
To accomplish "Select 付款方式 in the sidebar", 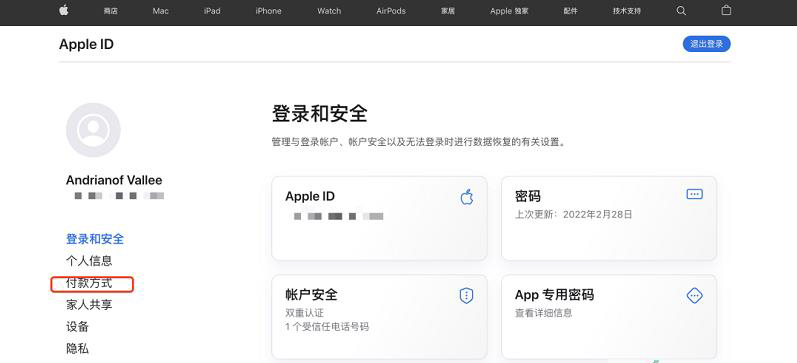I will point(89,283).
